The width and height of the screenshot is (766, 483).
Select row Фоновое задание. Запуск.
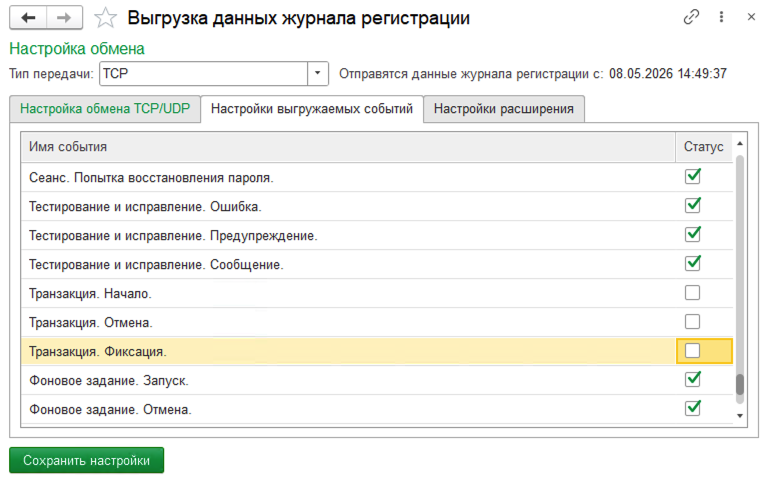pos(377,380)
